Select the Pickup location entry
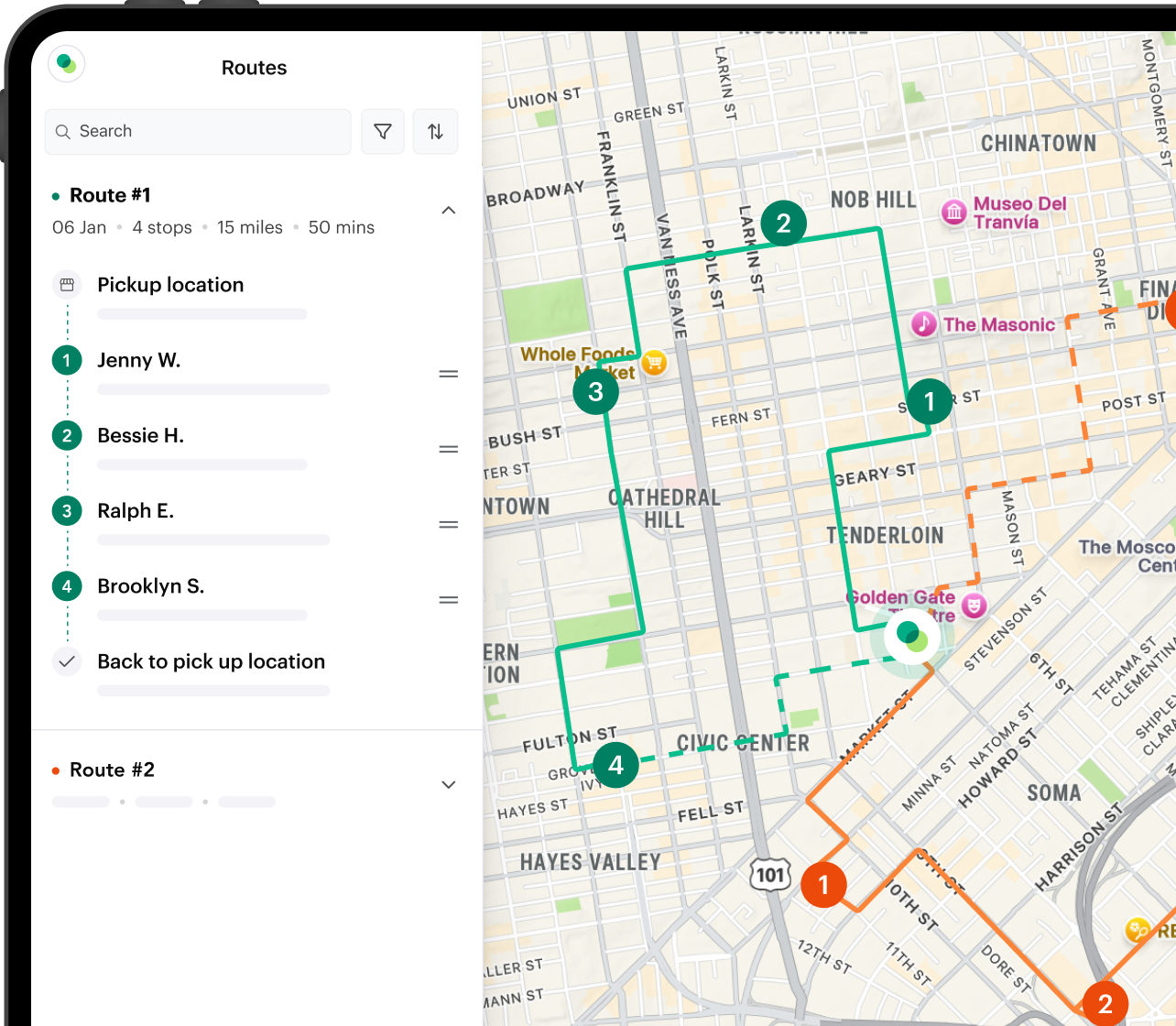The height and width of the screenshot is (1026, 1176). click(x=170, y=285)
